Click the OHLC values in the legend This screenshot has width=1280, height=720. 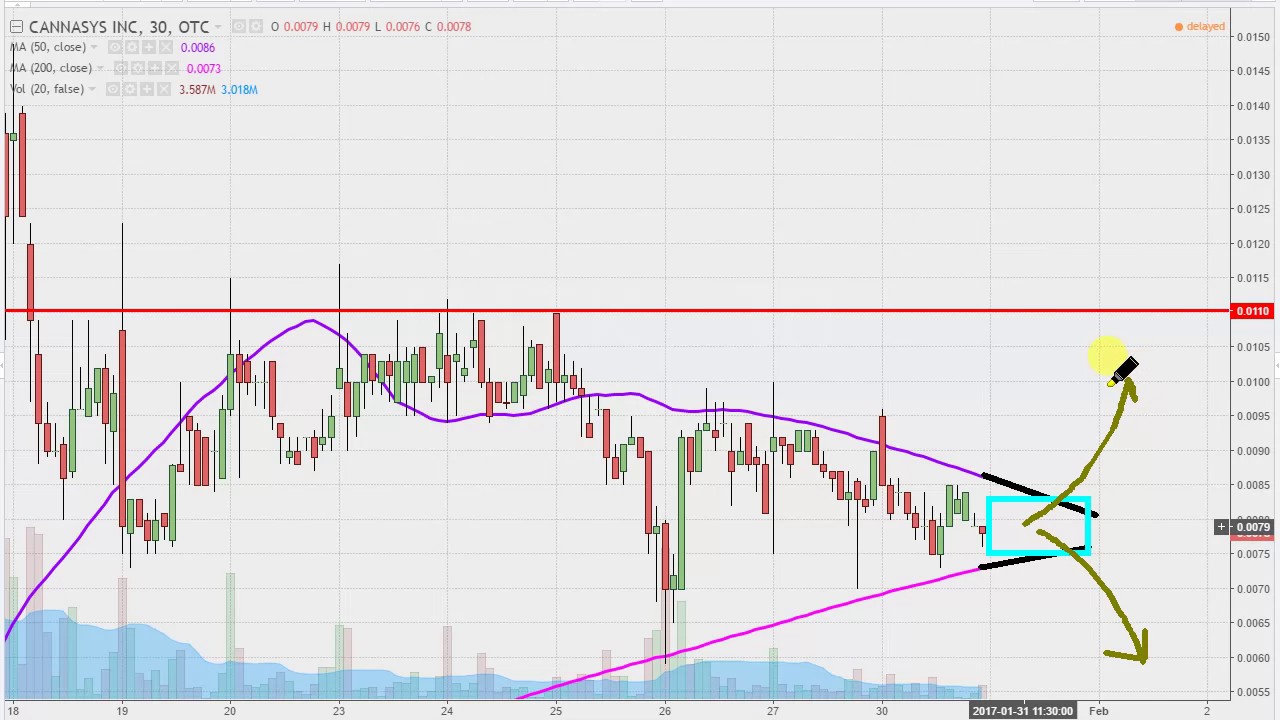[x=371, y=27]
